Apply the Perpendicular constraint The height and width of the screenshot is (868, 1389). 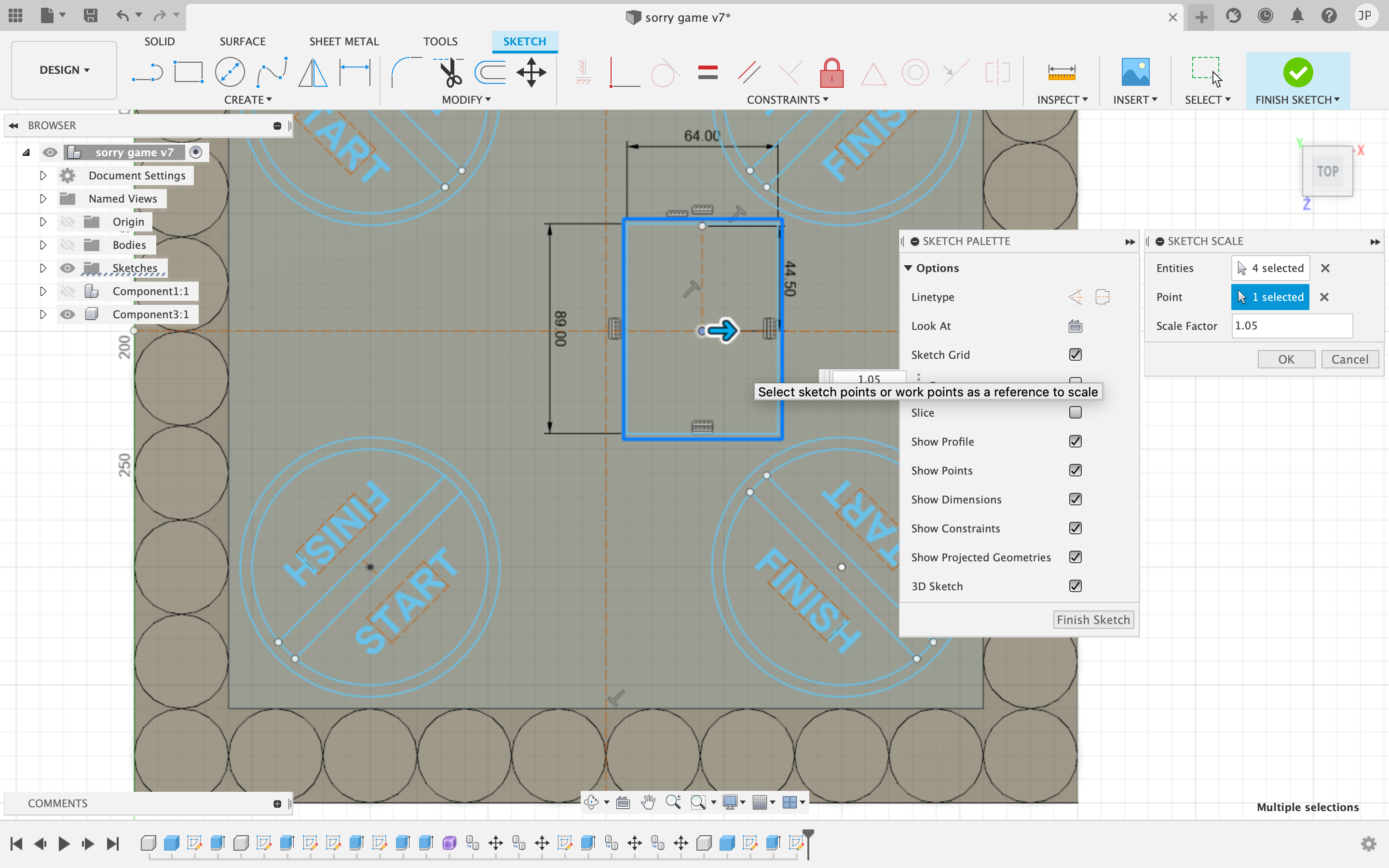click(x=790, y=73)
